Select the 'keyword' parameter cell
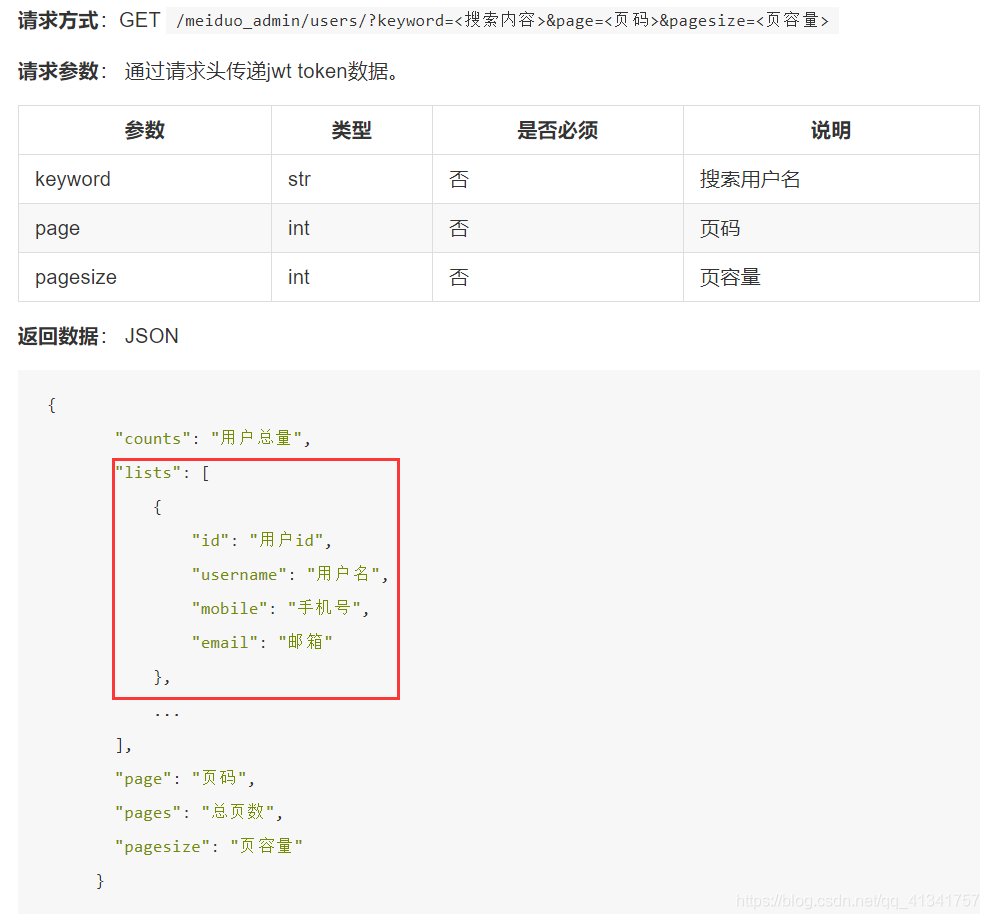This screenshot has width=989, height=919. point(145,179)
